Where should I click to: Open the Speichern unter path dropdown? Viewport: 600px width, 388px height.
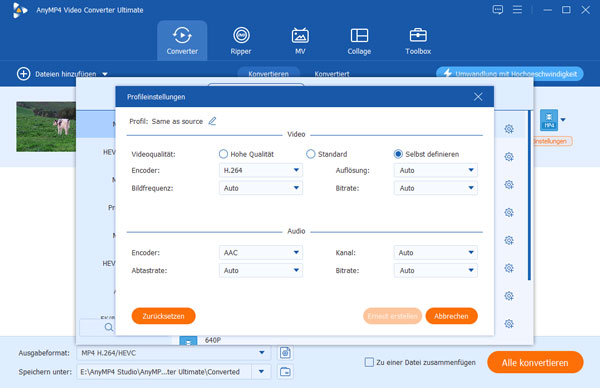261,372
